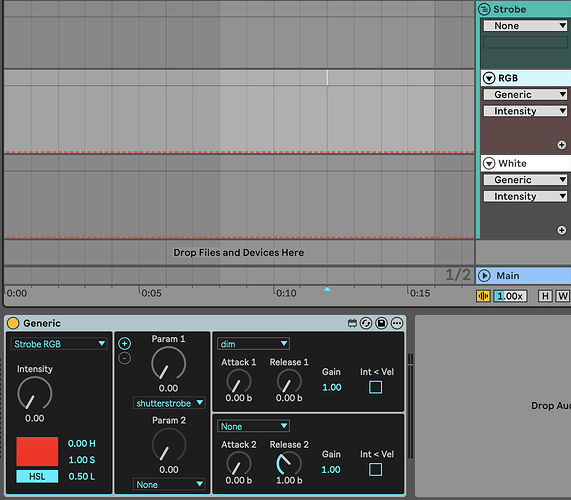Play the Main track button

484,276
